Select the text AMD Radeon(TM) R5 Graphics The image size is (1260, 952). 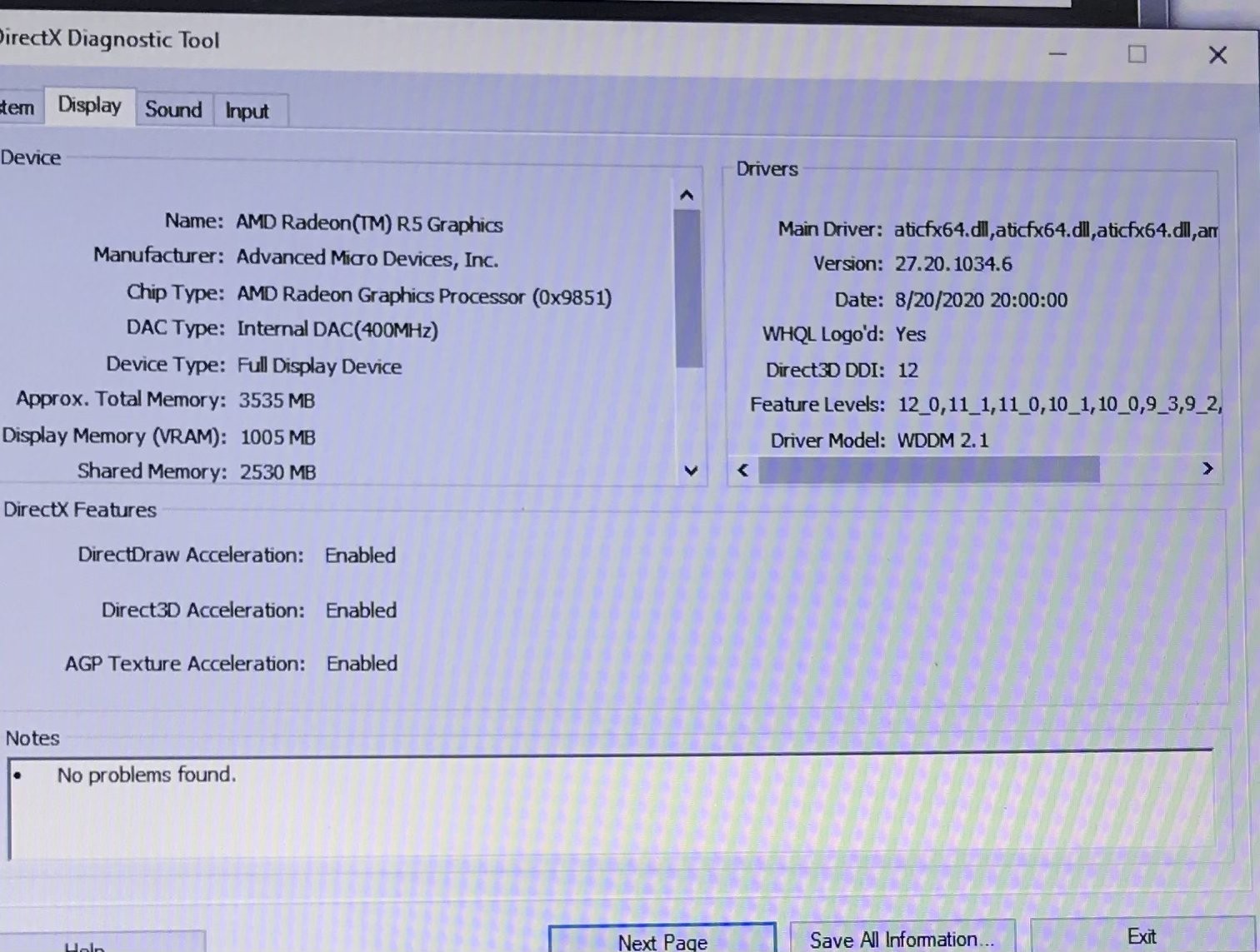coord(369,223)
